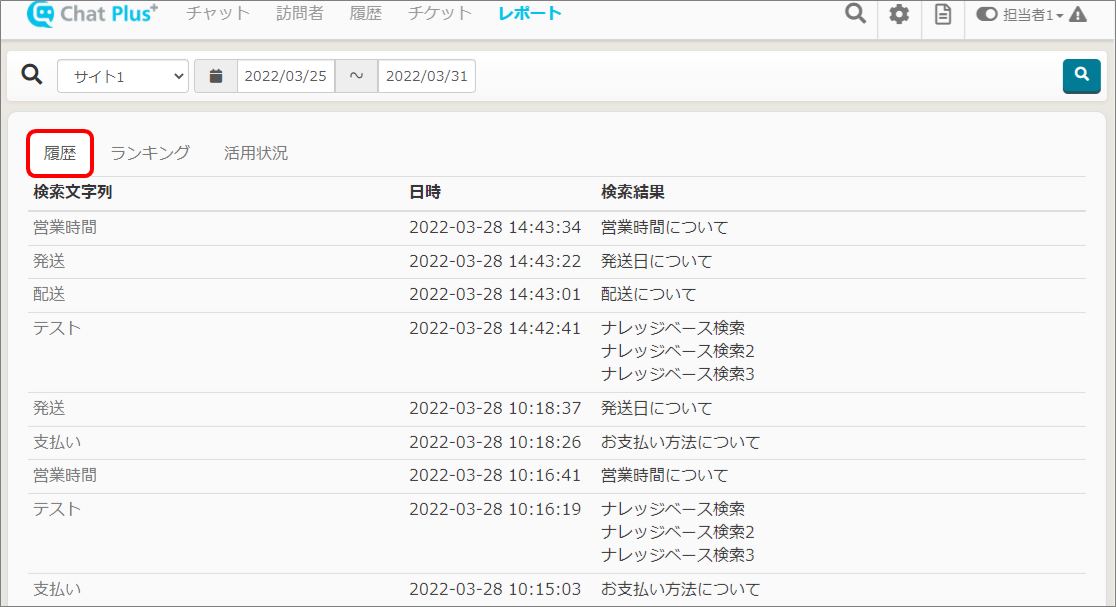Switch to the 活用状況 tab
Image resolution: width=1116 pixels, height=607 pixels.
pyautogui.click(x=256, y=153)
